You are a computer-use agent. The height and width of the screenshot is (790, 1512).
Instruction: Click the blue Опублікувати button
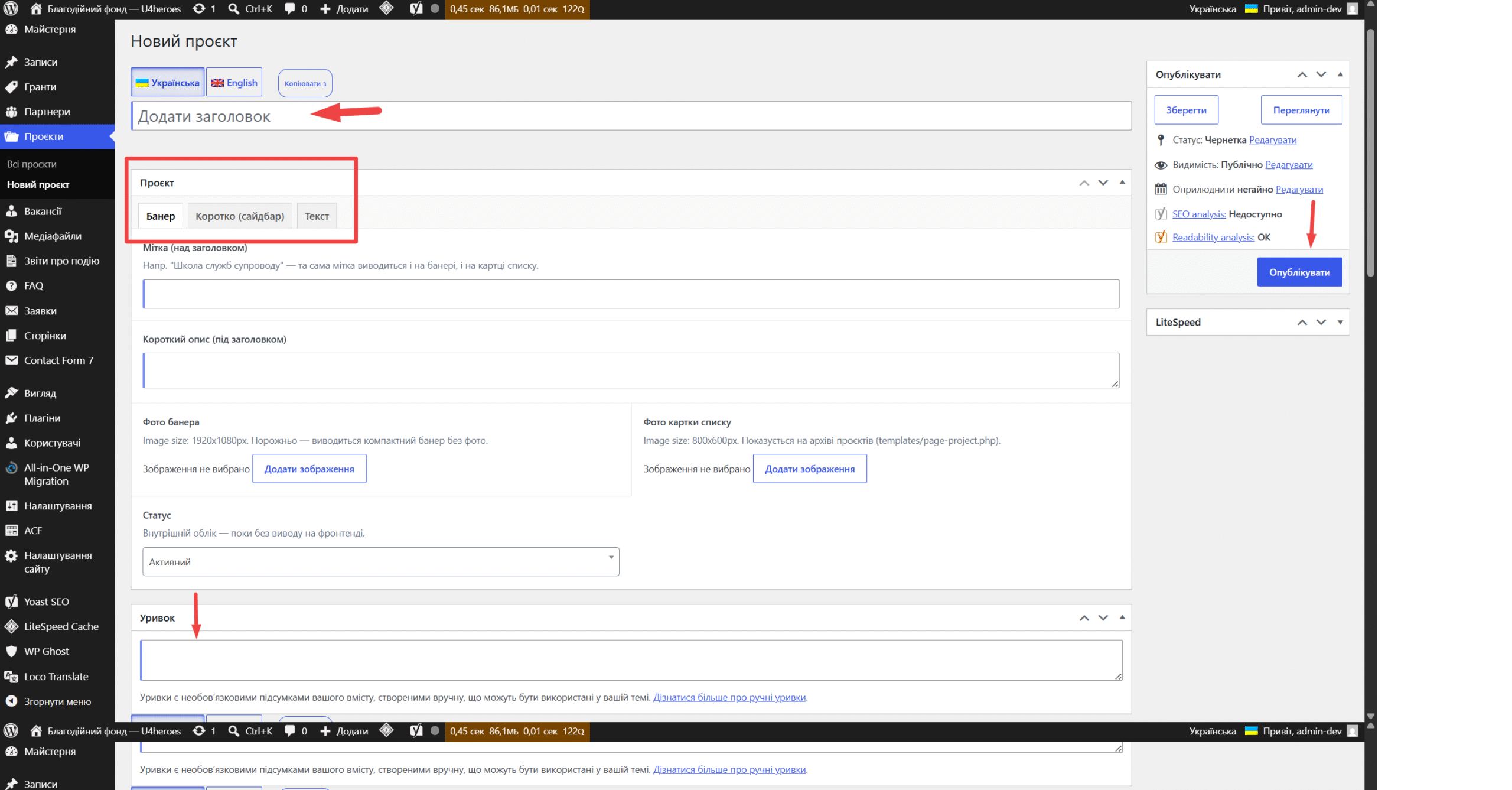click(x=1299, y=272)
